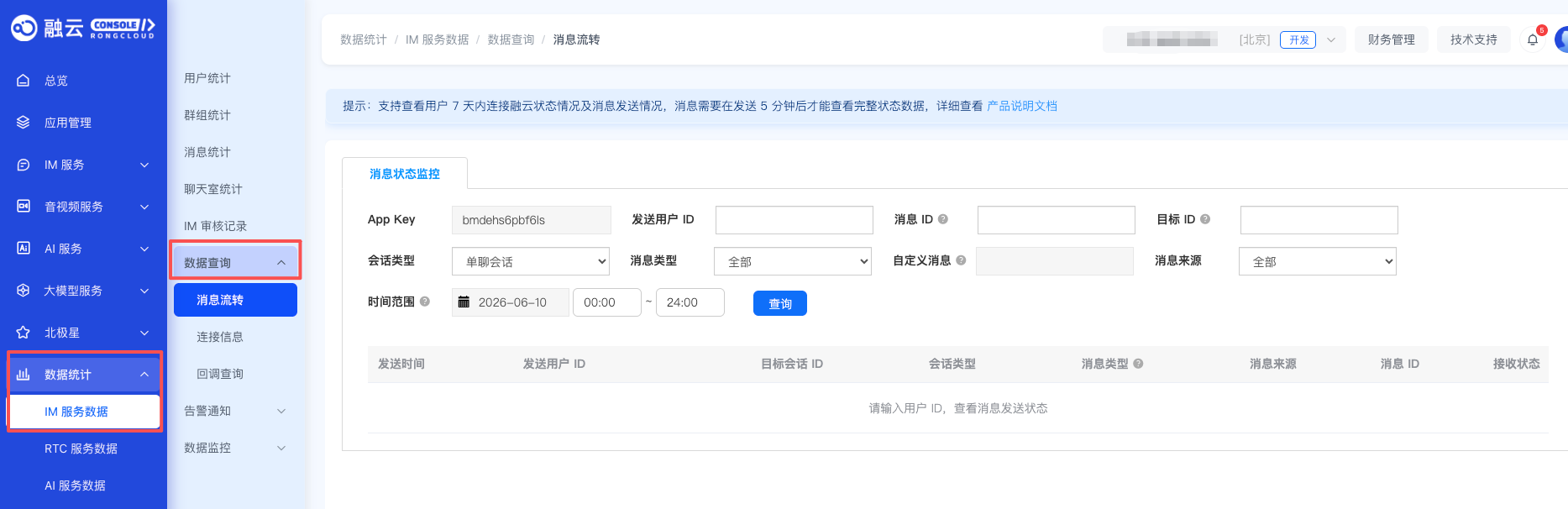1568x509 pixels.
Task: Click the RongCloud console logo
Action: (x=82, y=29)
